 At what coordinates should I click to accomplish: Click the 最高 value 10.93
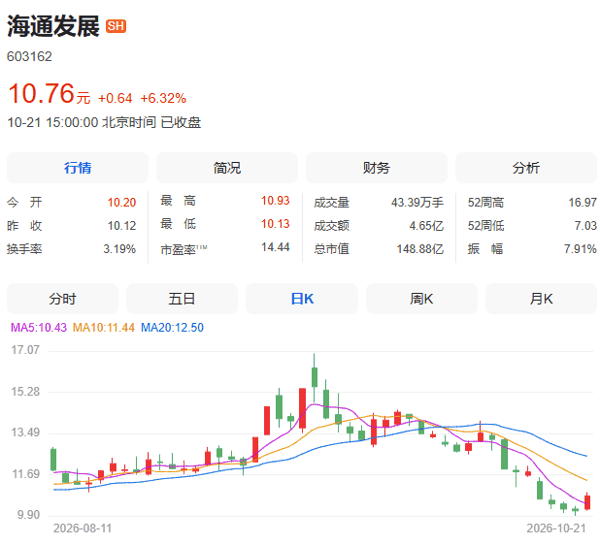275,200
